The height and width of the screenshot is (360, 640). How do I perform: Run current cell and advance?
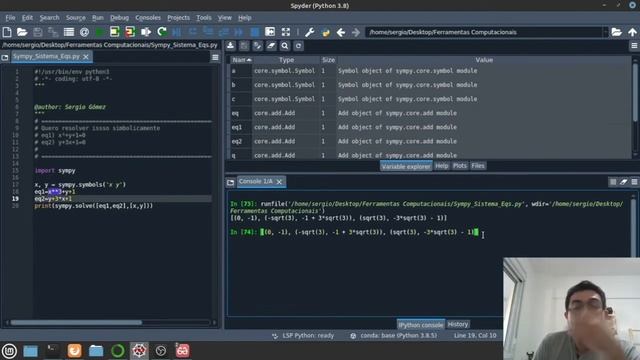tap(130, 32)
